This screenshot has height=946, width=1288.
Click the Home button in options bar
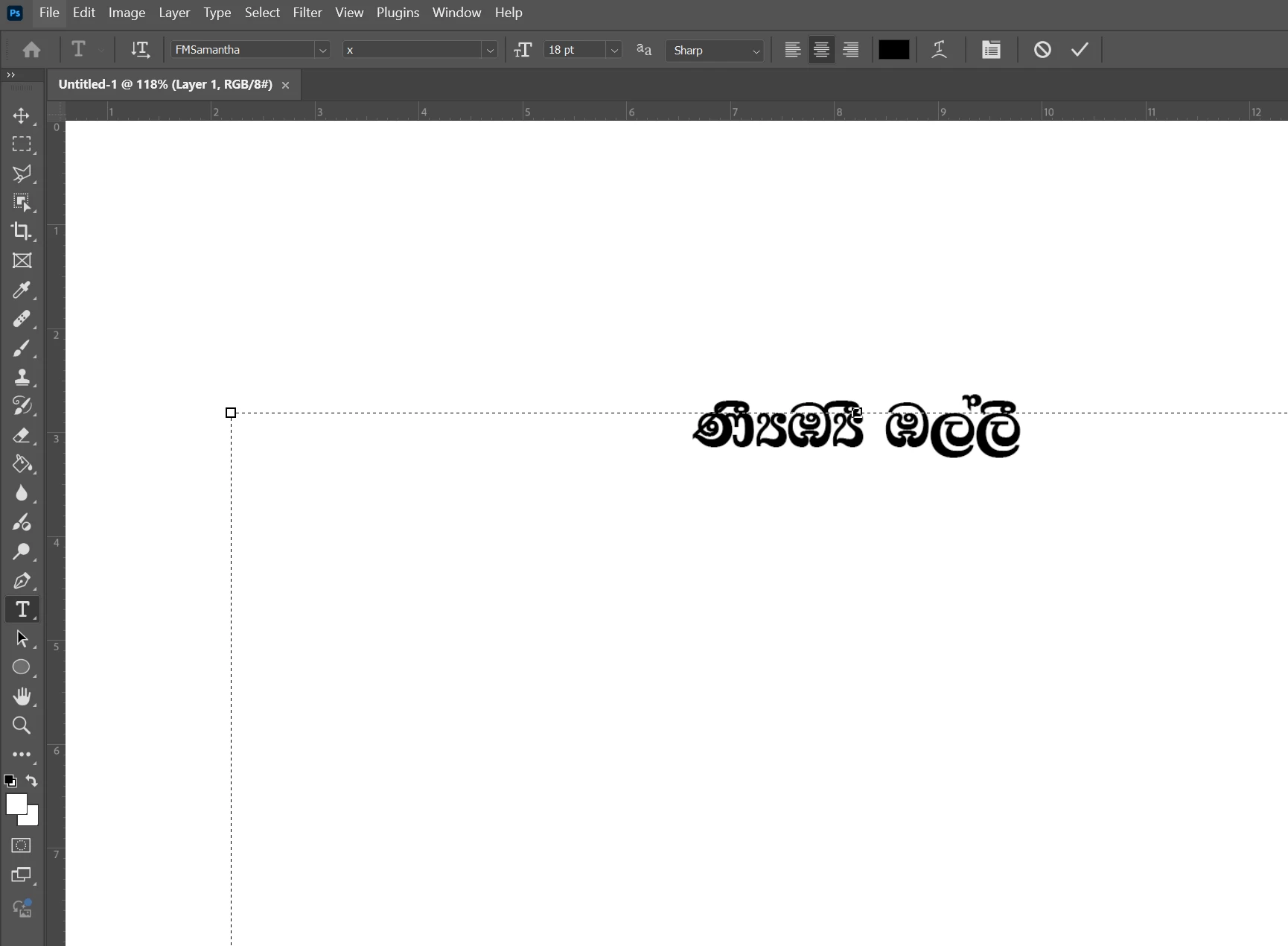coord(31,50)
